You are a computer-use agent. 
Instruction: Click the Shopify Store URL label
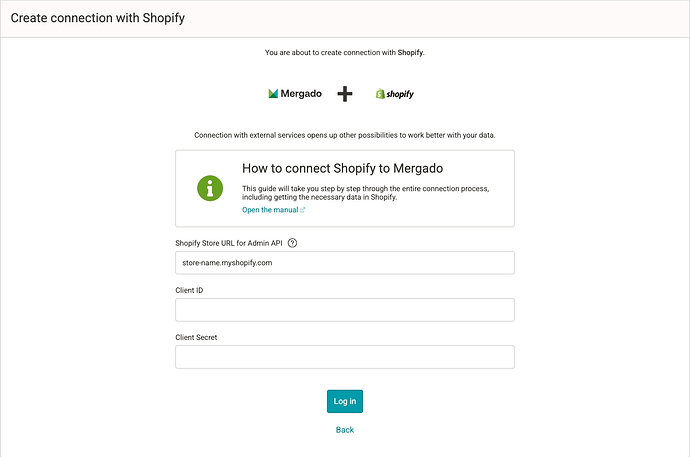(228, 243)
